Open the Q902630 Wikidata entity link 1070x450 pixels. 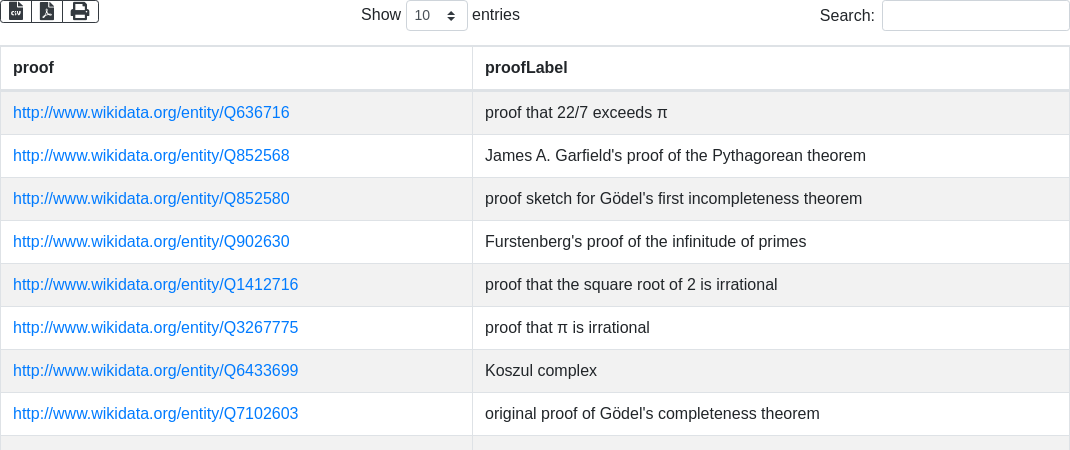[x=151, y=242]
